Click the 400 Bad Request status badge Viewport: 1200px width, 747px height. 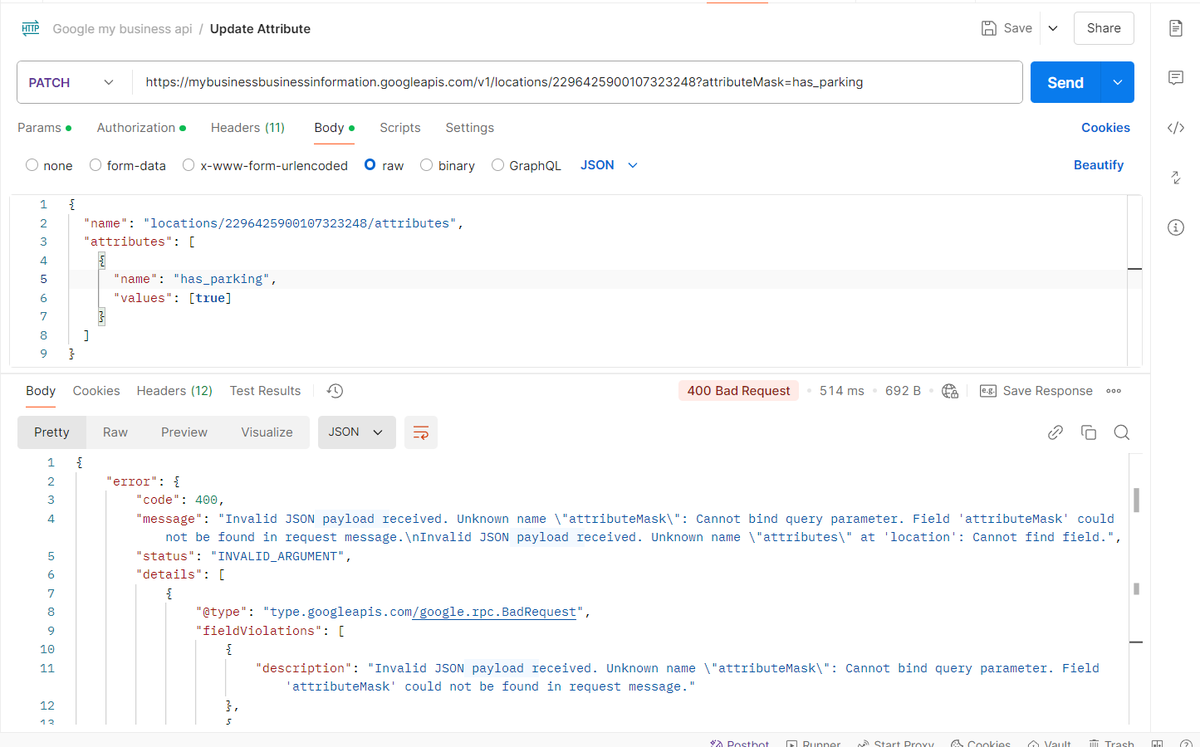click(x=739, y=391)
